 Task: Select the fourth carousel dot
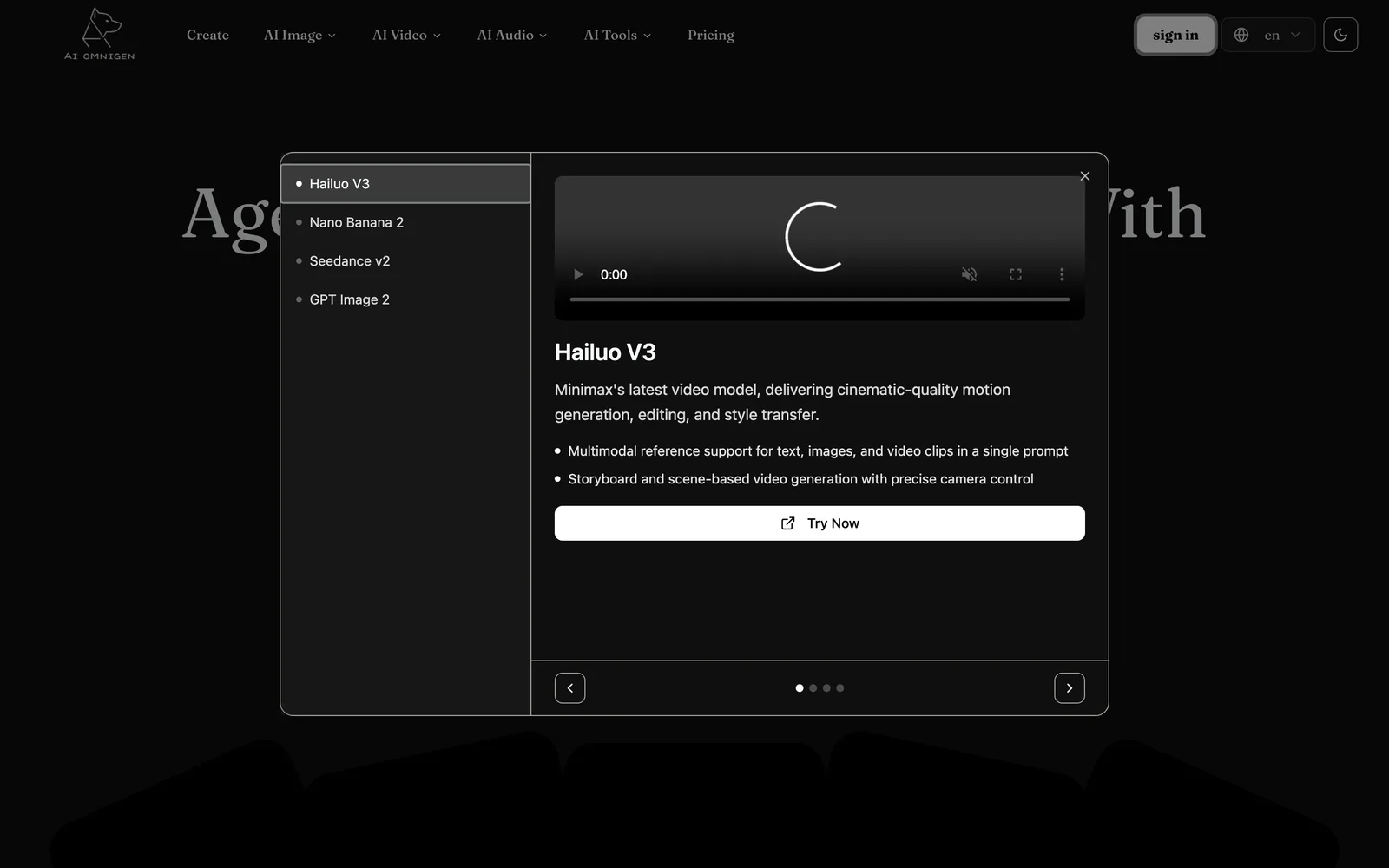coord(840,688)
